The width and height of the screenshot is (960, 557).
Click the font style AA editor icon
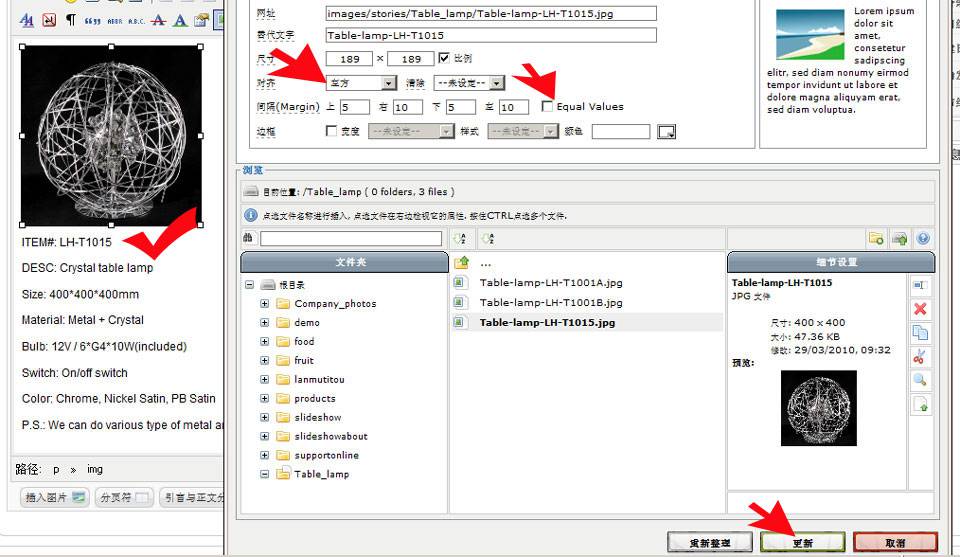26,20
